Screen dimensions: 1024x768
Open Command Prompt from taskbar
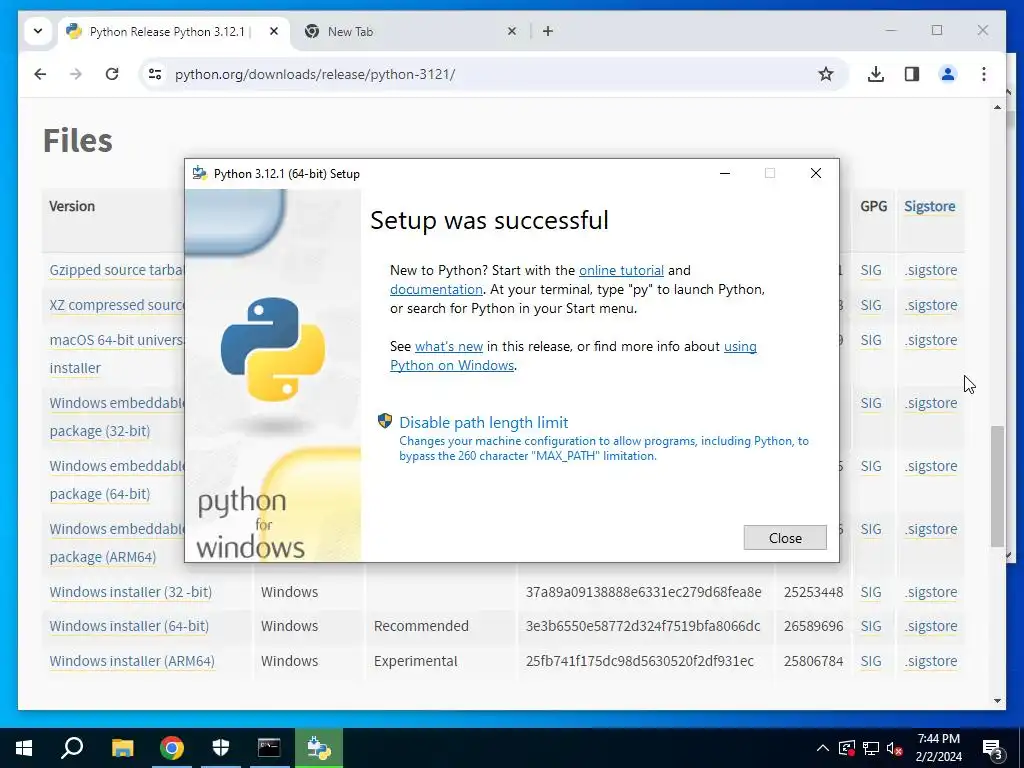(269, 748)
